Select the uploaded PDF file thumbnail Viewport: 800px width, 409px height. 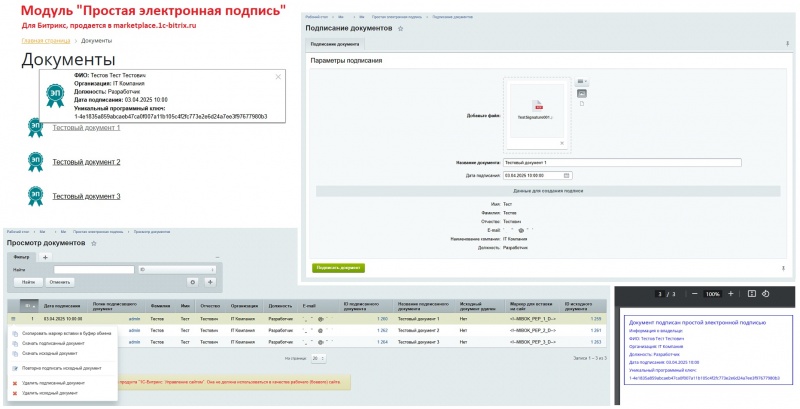tap(537, 111)
